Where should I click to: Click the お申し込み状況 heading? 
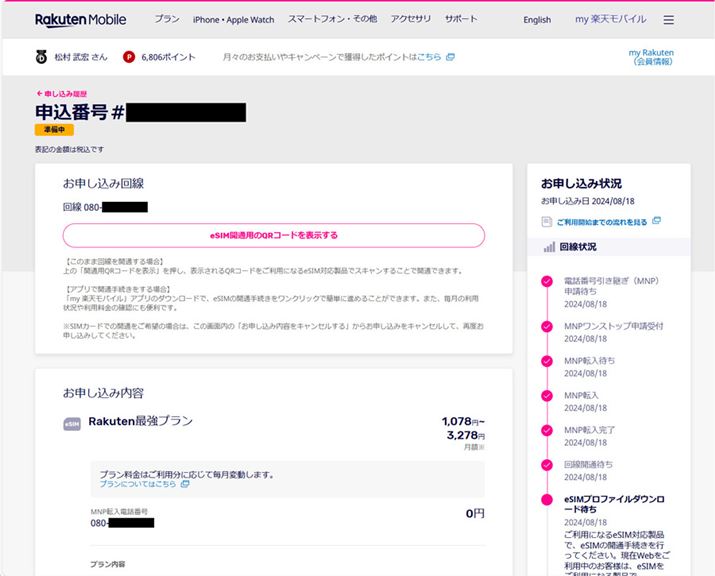tap(581, 183)
